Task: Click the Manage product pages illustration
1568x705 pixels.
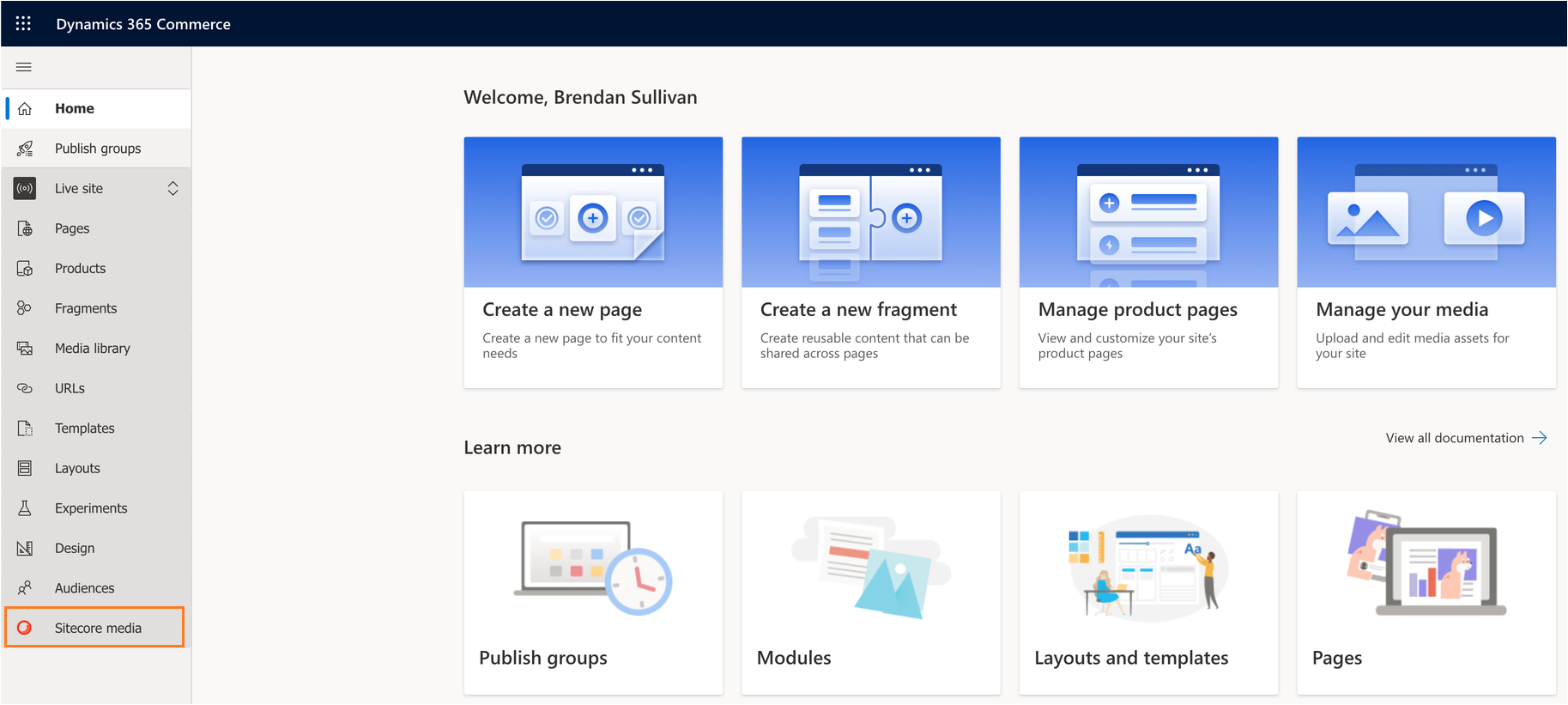Action: coord(1148,212)
